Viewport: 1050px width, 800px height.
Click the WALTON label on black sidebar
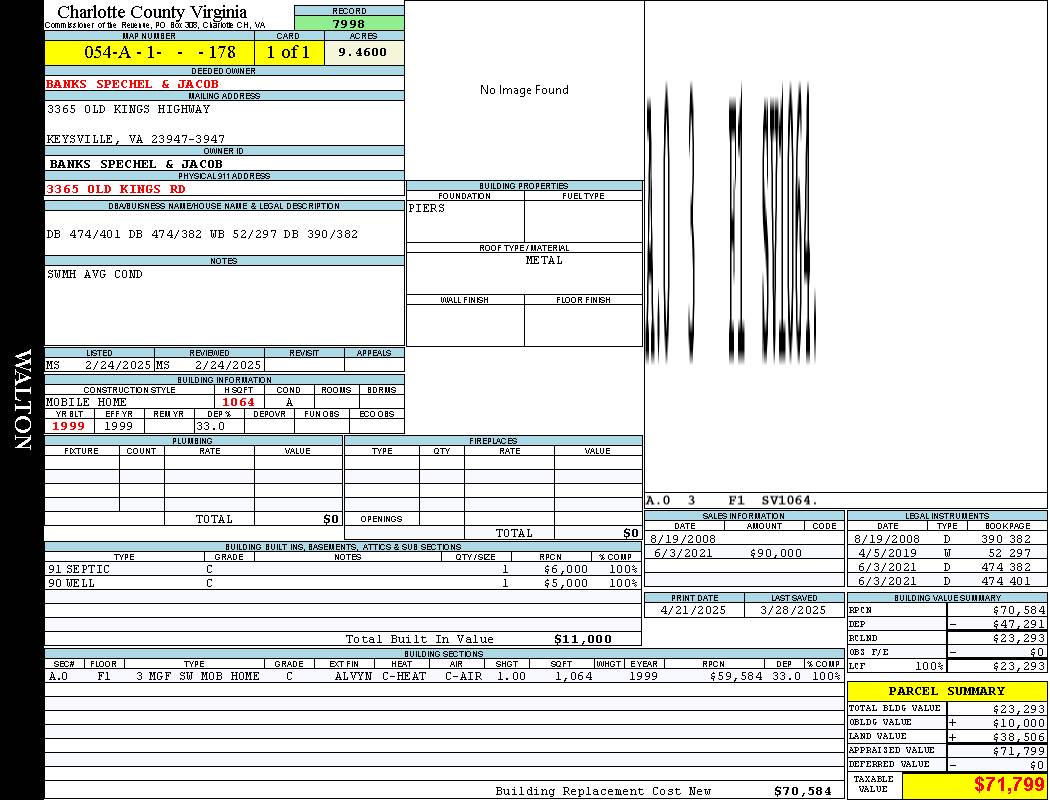coord(22,400)
